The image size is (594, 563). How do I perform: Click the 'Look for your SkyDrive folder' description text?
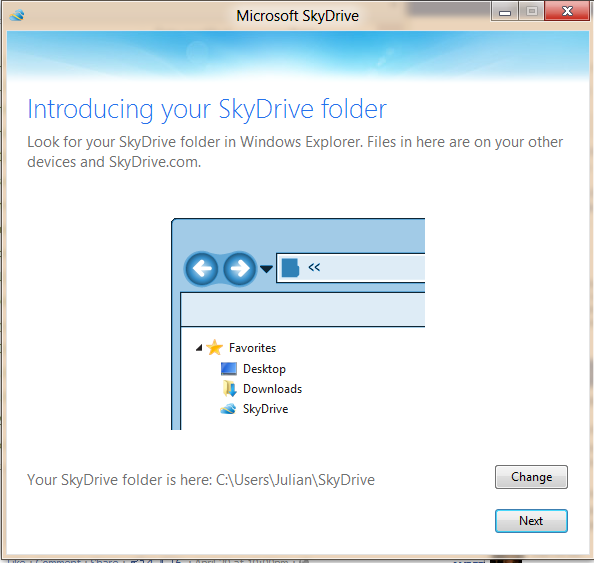pos(295,152)
